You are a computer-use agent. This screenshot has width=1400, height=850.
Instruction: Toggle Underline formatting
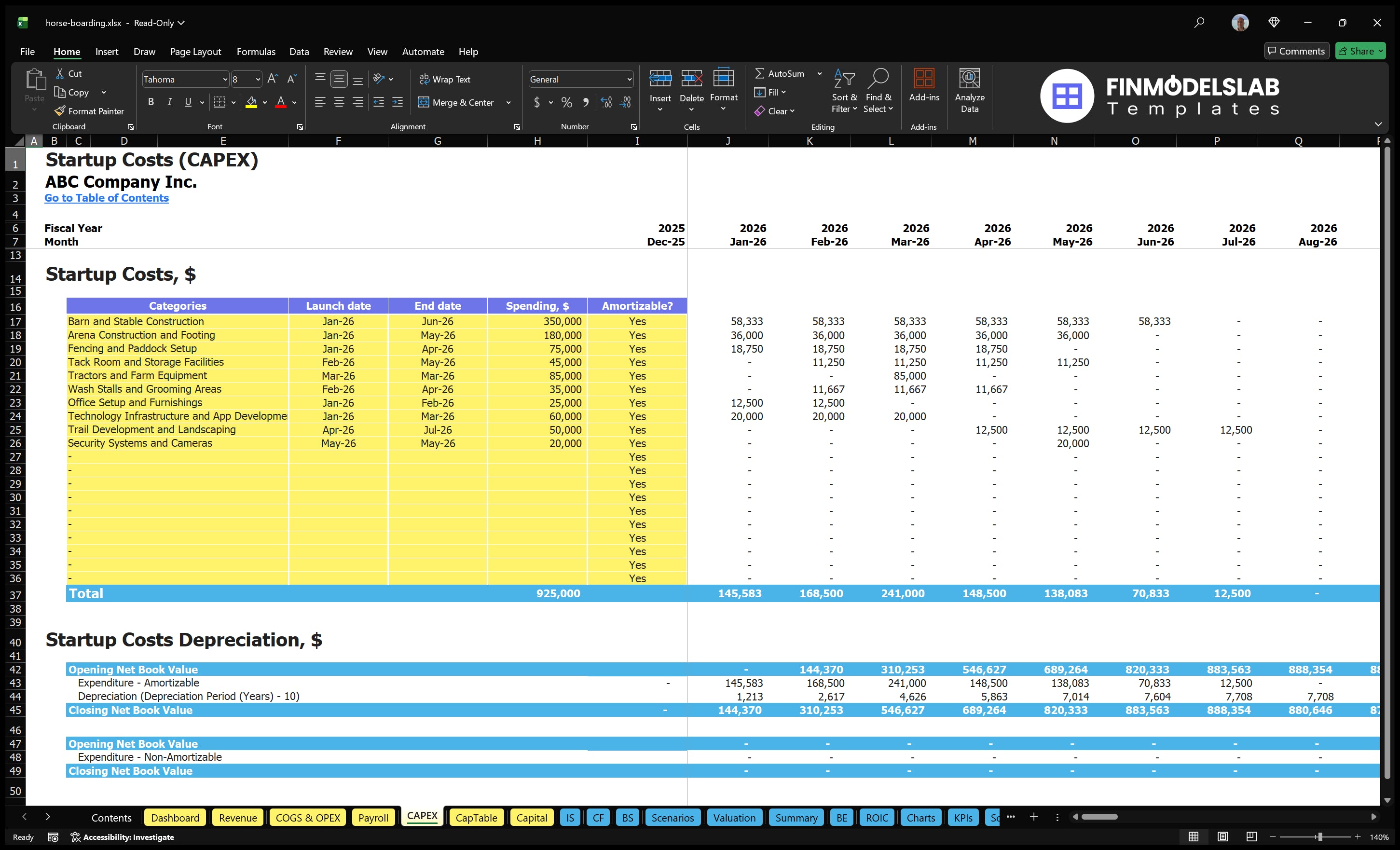188,102
